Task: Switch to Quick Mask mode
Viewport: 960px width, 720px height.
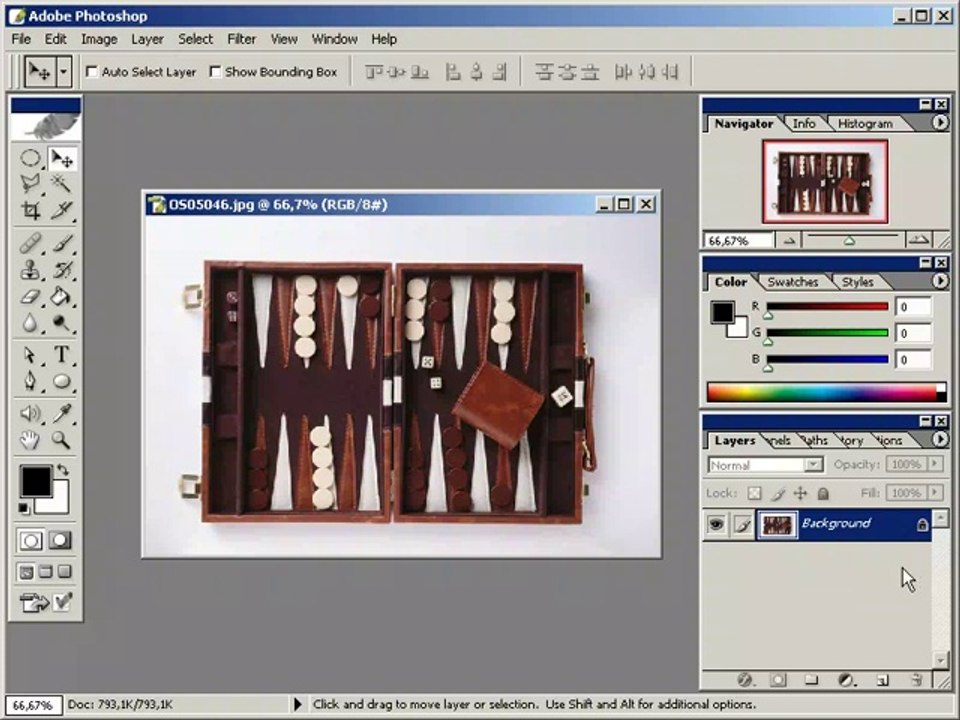Action: [x=60, y=541]
